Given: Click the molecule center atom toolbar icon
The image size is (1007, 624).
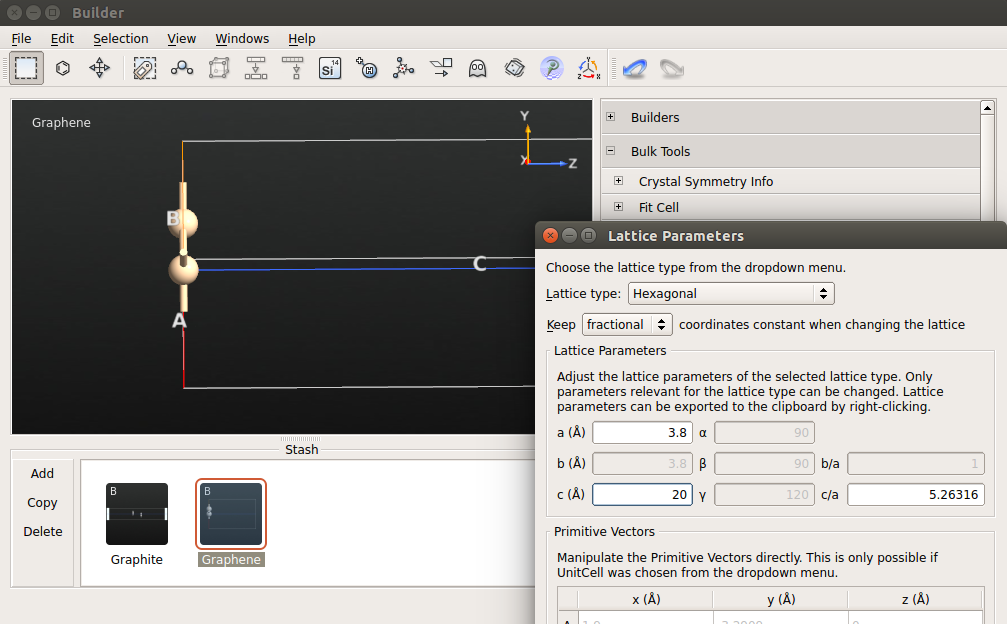Looking at the screenshot, I should coord(403,67).
